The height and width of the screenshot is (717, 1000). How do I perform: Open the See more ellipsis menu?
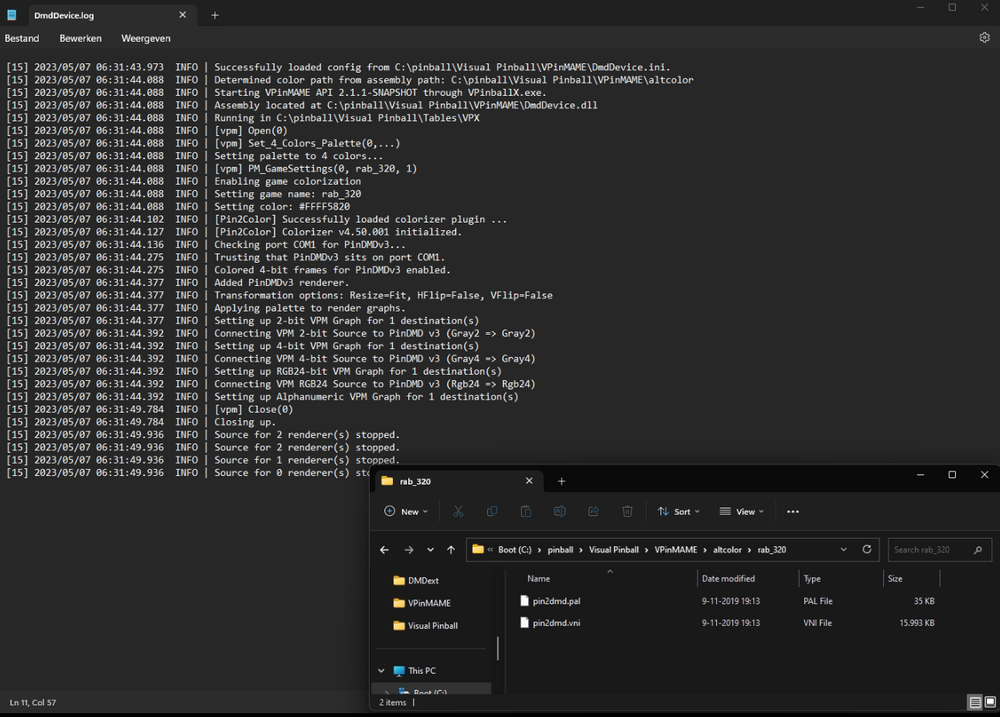tap(793, 512)
